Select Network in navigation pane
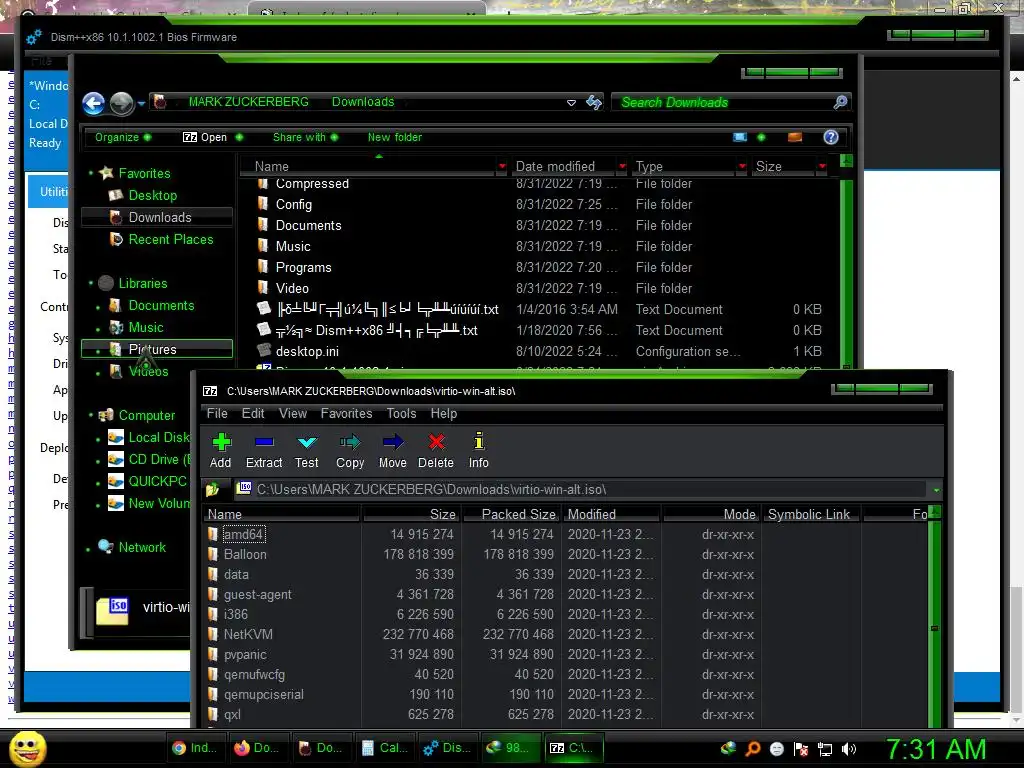This screenshot has height=768, width=1024. pos(142,547)
